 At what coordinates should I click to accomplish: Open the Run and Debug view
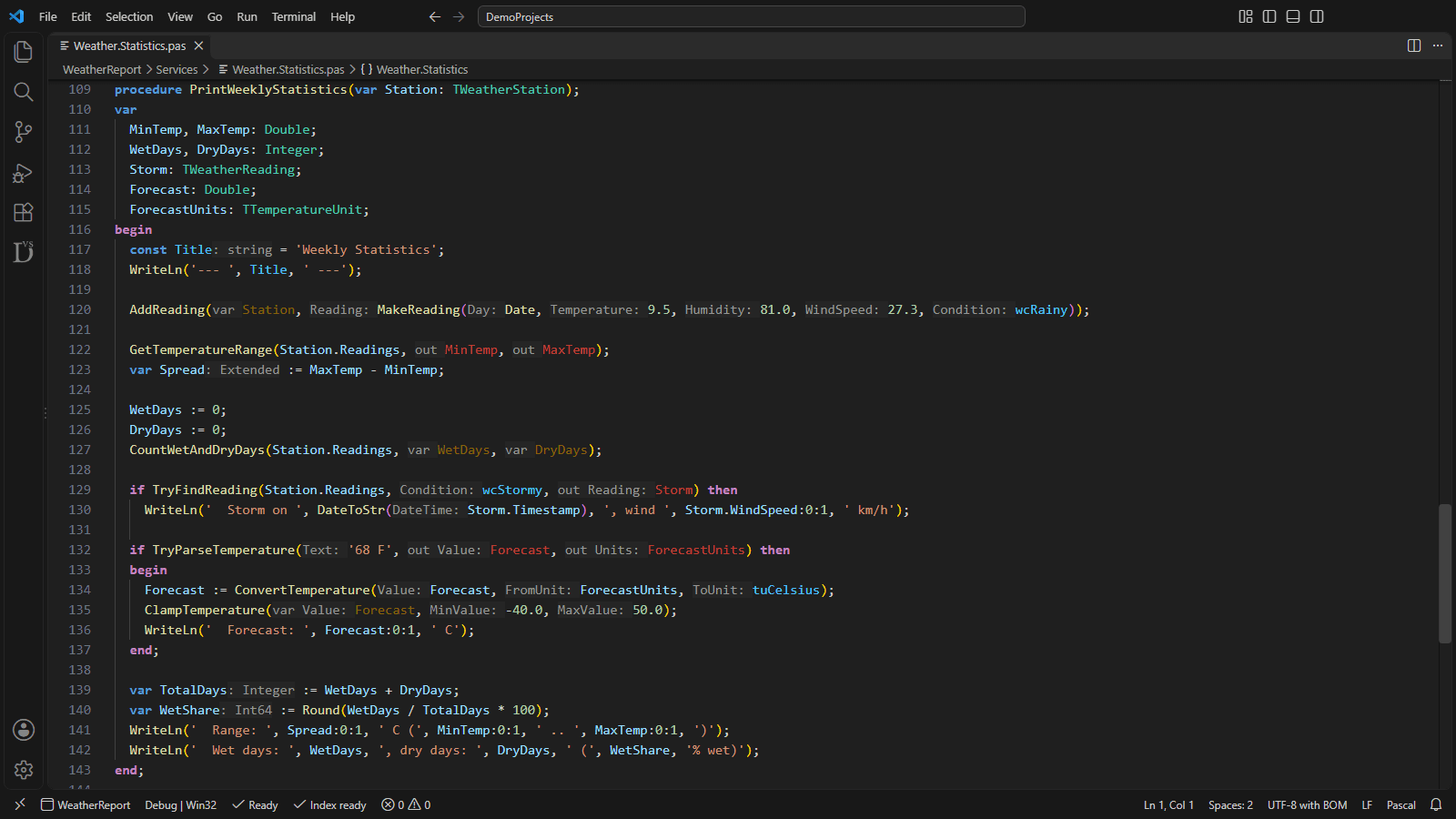click(24, 172)
